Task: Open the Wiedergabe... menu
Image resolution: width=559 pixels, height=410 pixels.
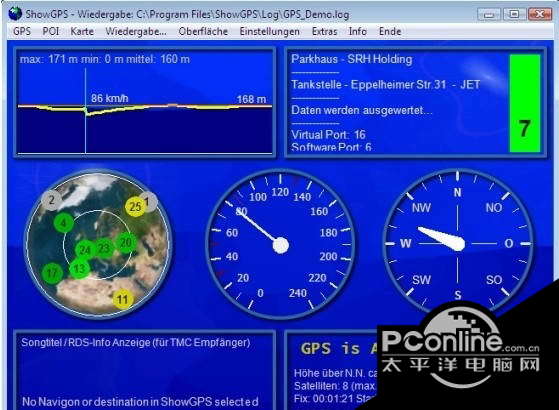Action: 136,31
